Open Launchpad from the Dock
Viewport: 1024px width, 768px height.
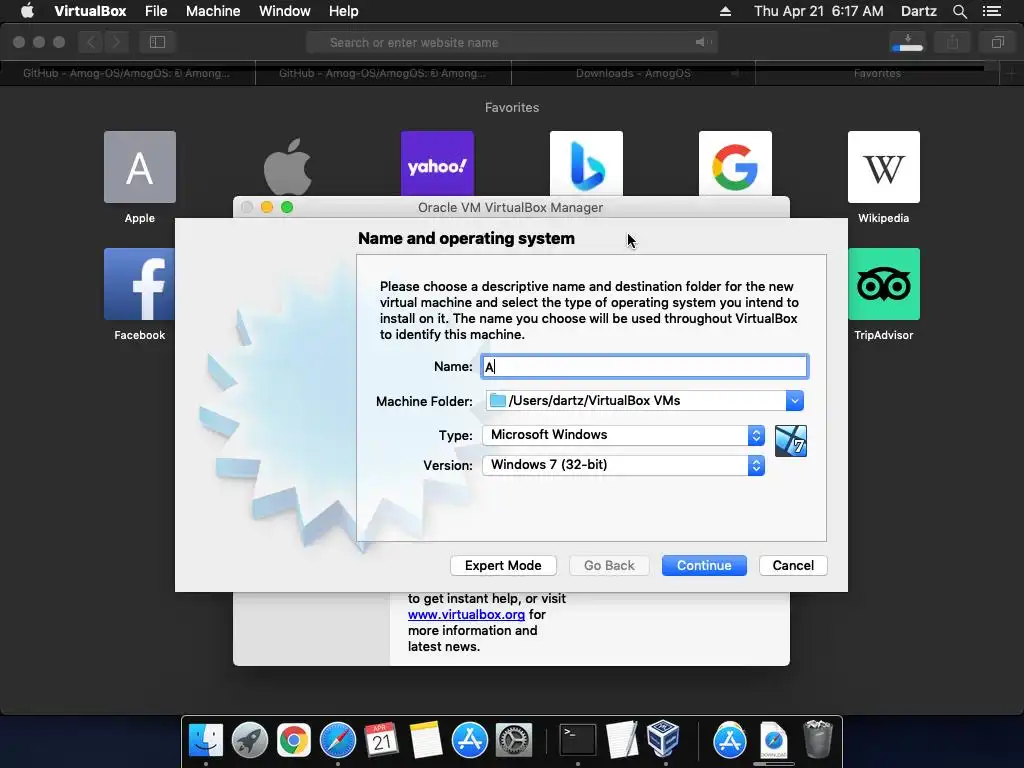[x=249, y=740]
